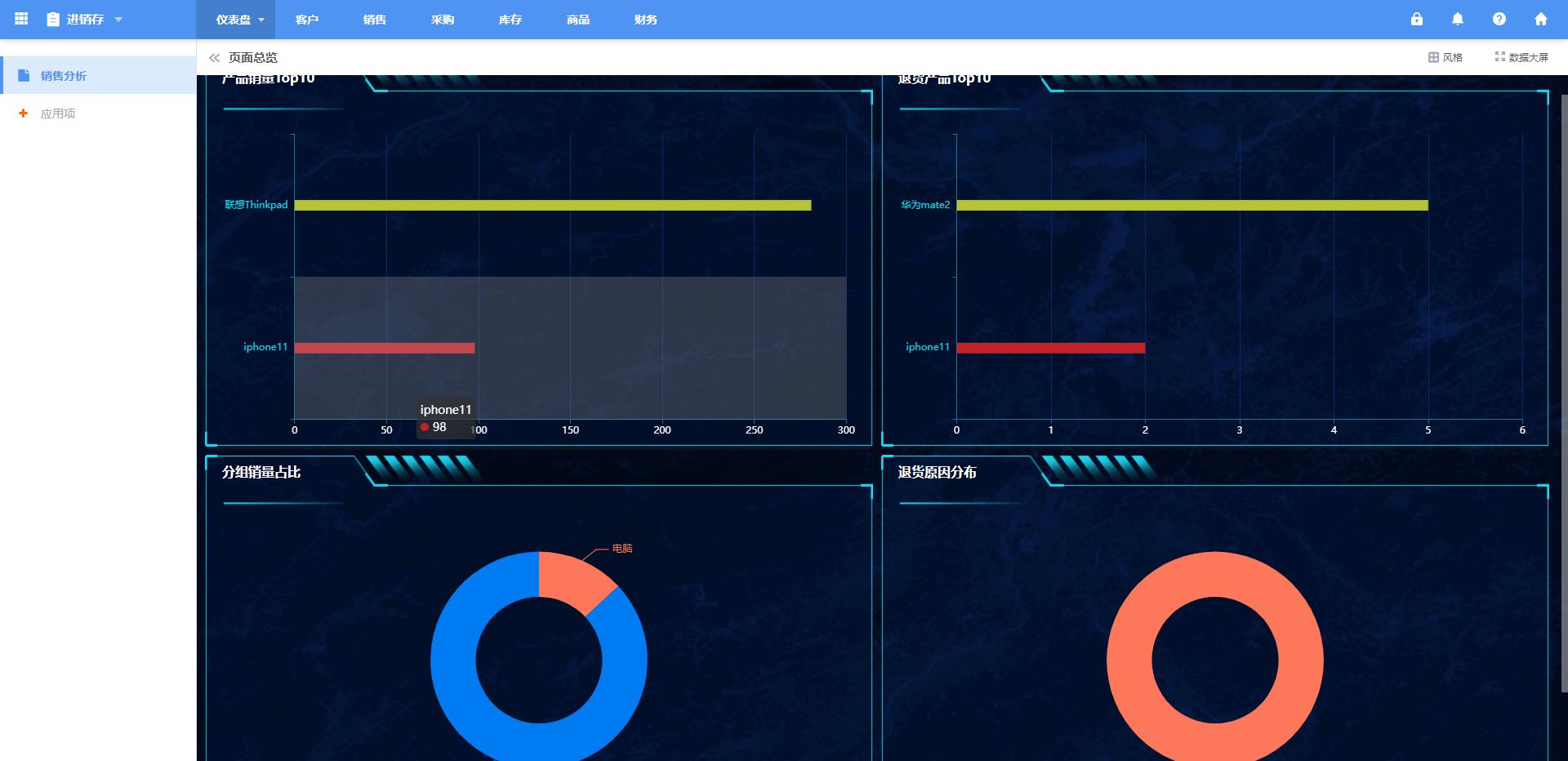Open the notifications bell
The width and height of the screenshot is (1568, 761).
click(x=1458, y=19)
